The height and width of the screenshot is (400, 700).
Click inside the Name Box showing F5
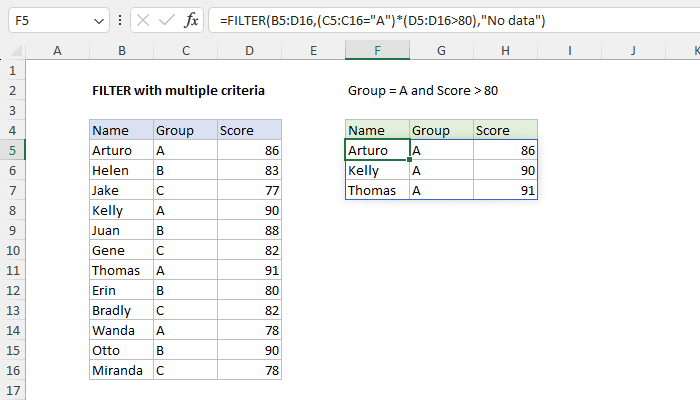tap(45, 20)
